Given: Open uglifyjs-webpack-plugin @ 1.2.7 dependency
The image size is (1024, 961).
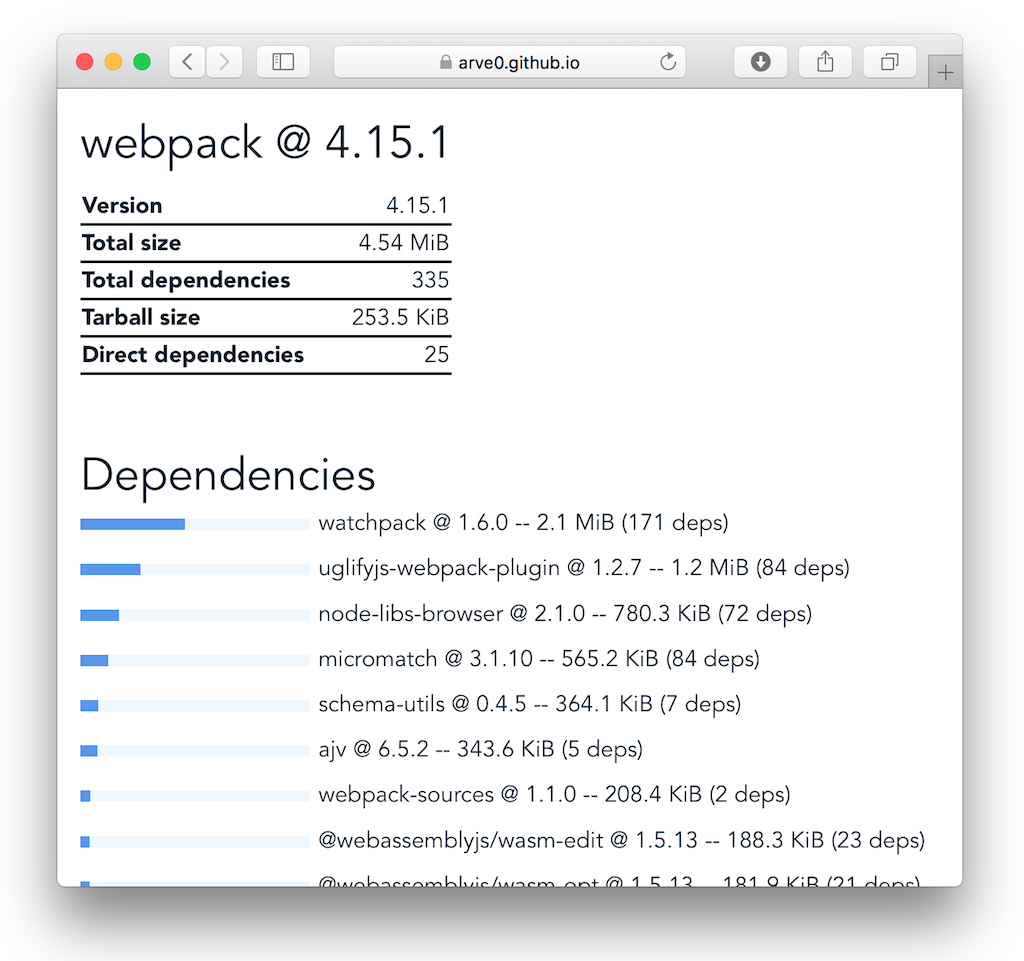Looking at the screenshot, I should 584,568.
